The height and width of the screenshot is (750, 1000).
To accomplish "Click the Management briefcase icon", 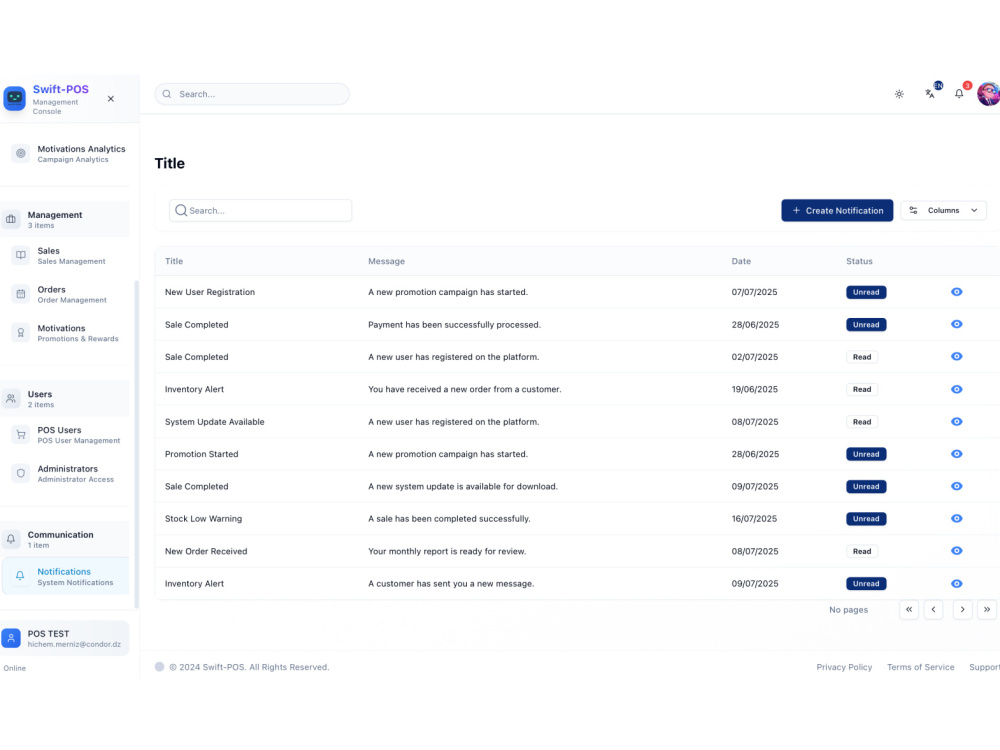I will coord(11,219).
